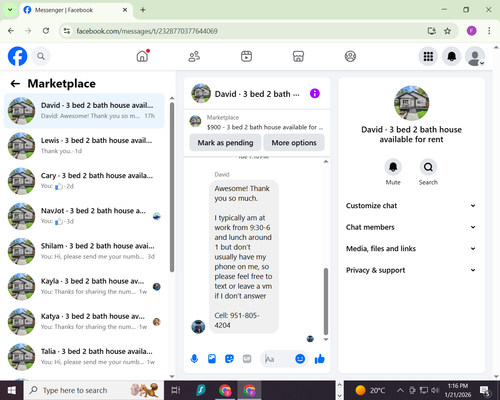Open a new browser tab

[143, 10]
